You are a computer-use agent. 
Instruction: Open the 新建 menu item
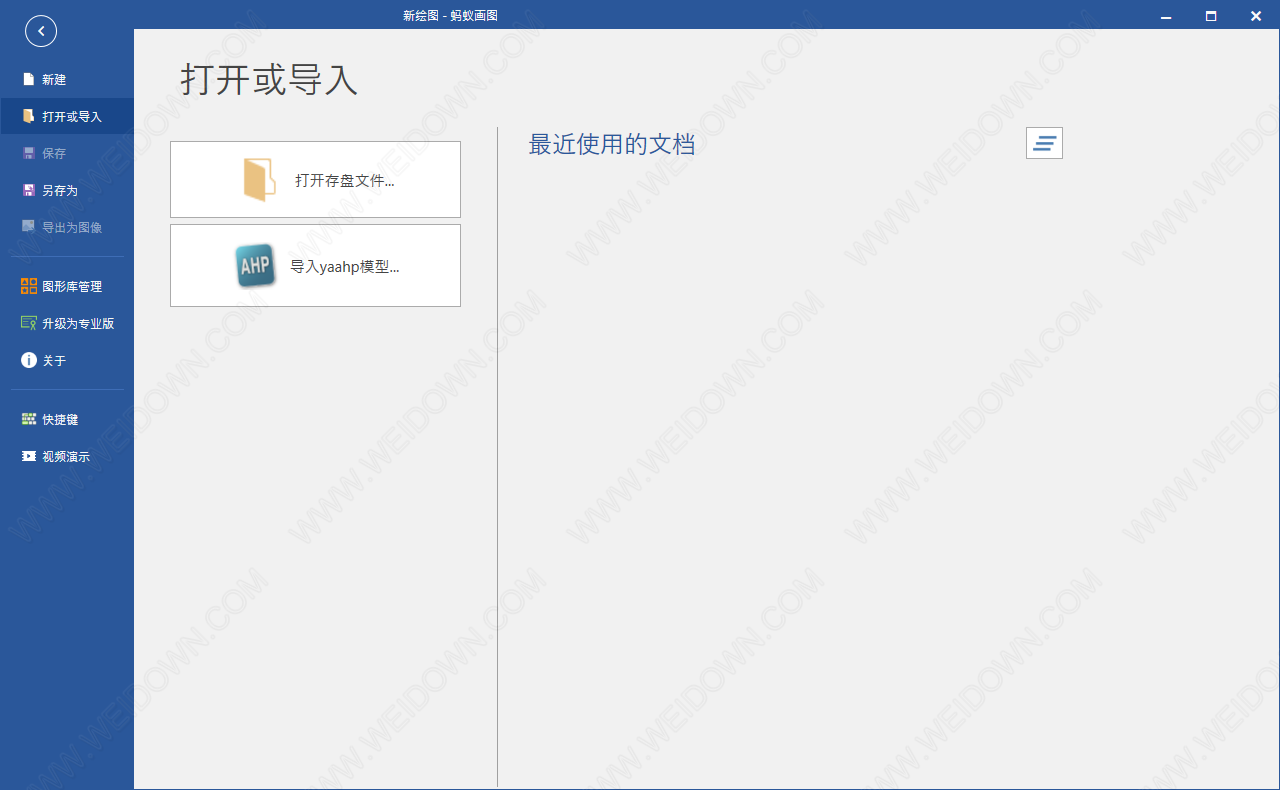click(x=67, y=79)
